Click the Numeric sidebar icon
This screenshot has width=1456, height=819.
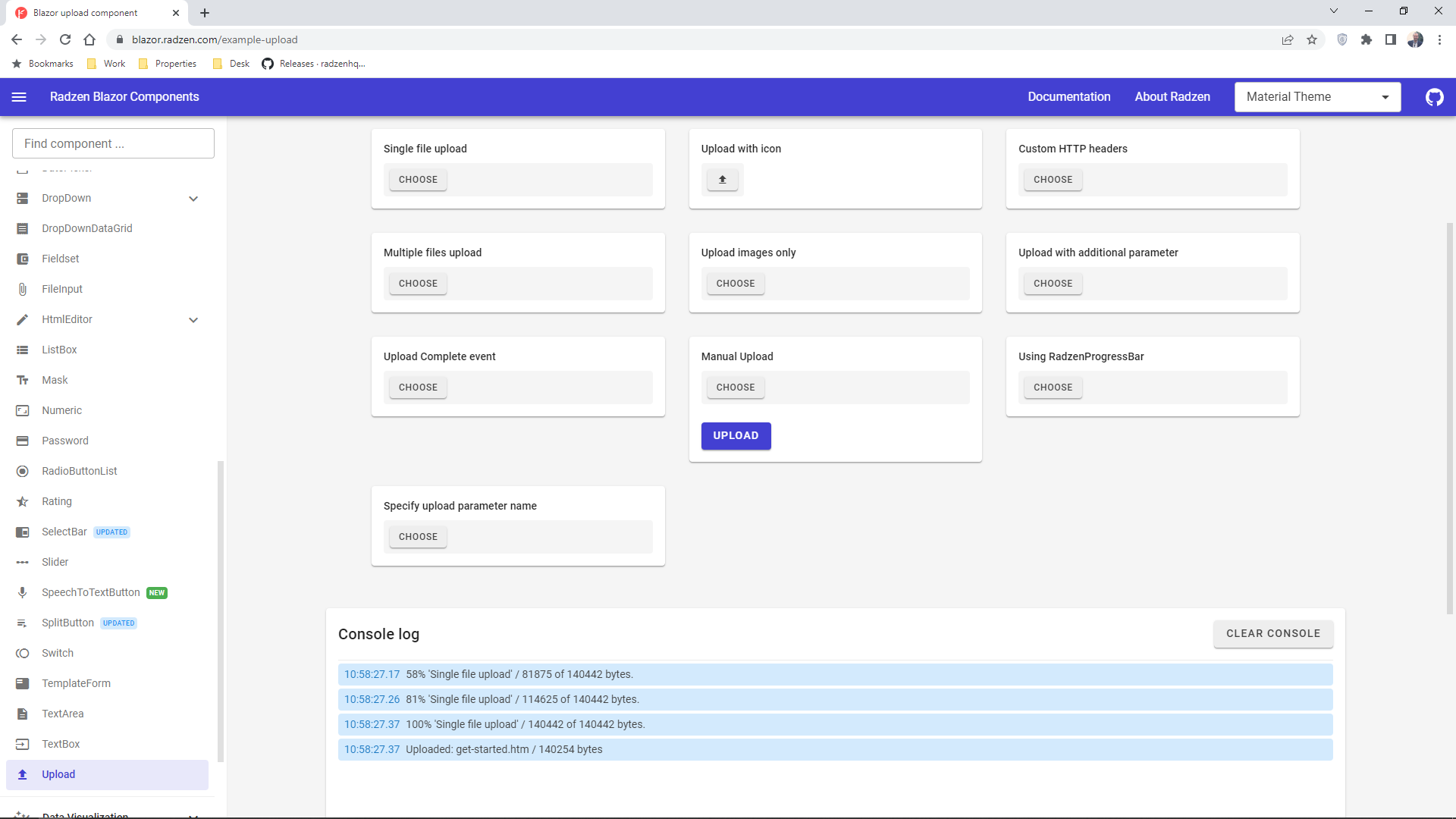pyautogui.click(x=23, y=411)
